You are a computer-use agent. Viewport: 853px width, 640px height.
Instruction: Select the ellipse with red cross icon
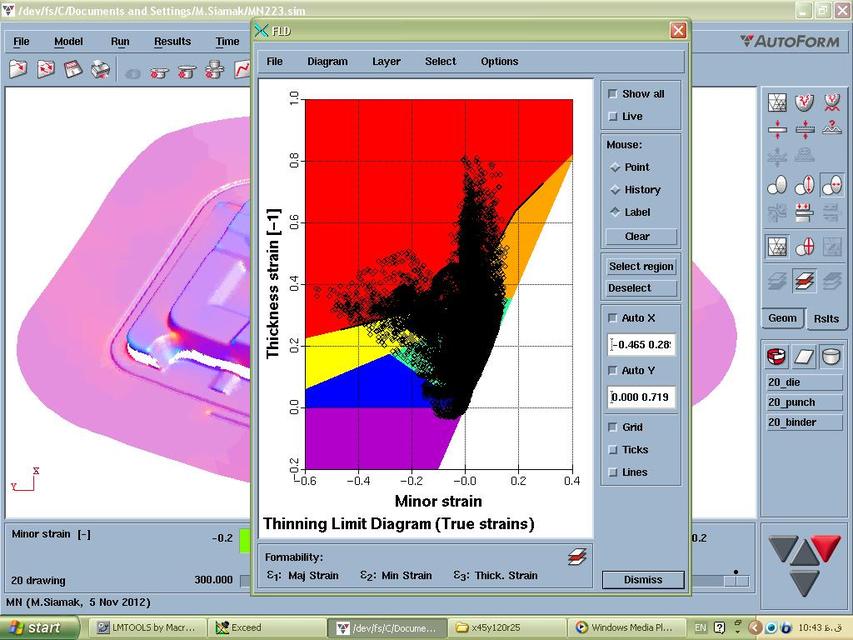pyautogui.click(x=805, y=247)
